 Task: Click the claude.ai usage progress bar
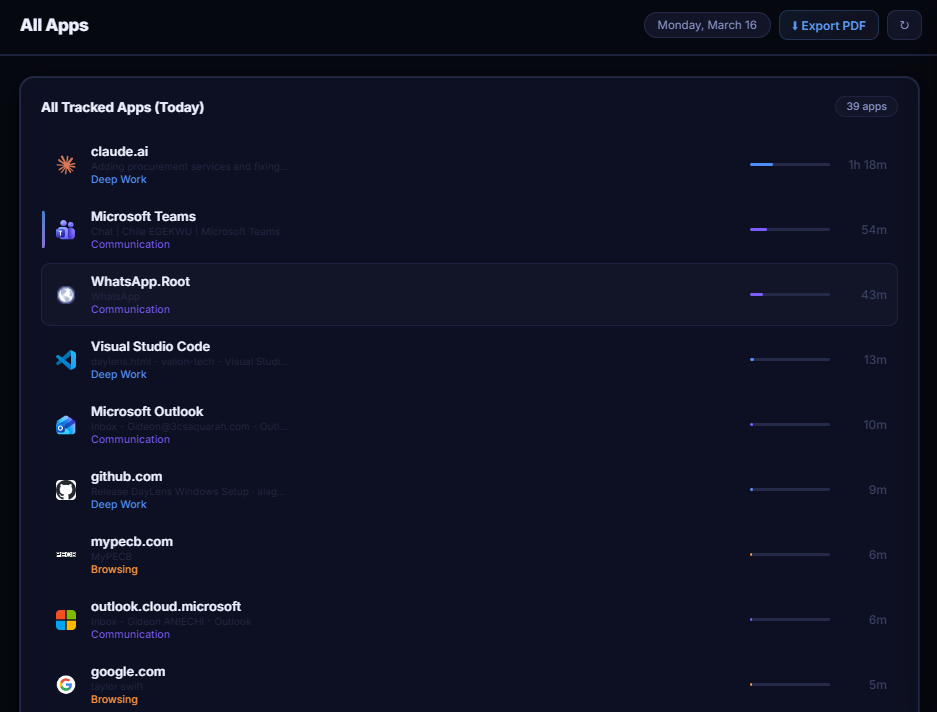click(x=789, y=164)
